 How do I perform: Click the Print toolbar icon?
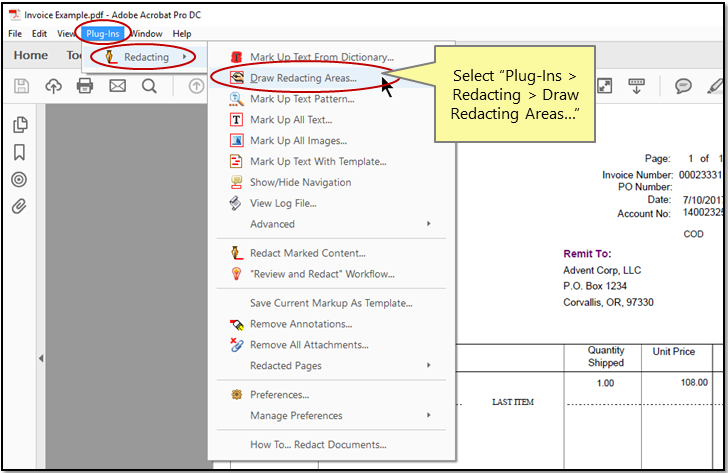(x=85, y=86)
